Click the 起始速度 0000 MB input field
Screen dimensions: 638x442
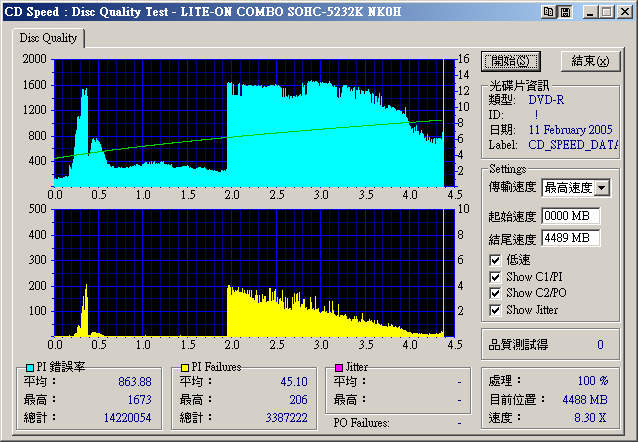point(570,216)
